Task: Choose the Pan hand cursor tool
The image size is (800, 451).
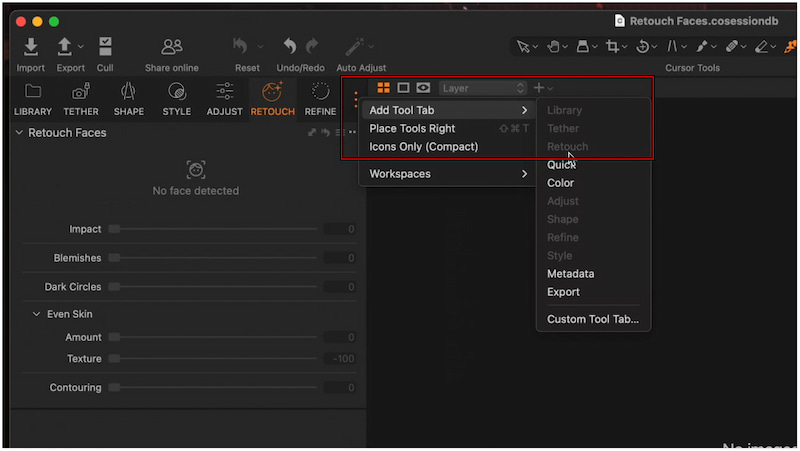Action: pos(553,46)
